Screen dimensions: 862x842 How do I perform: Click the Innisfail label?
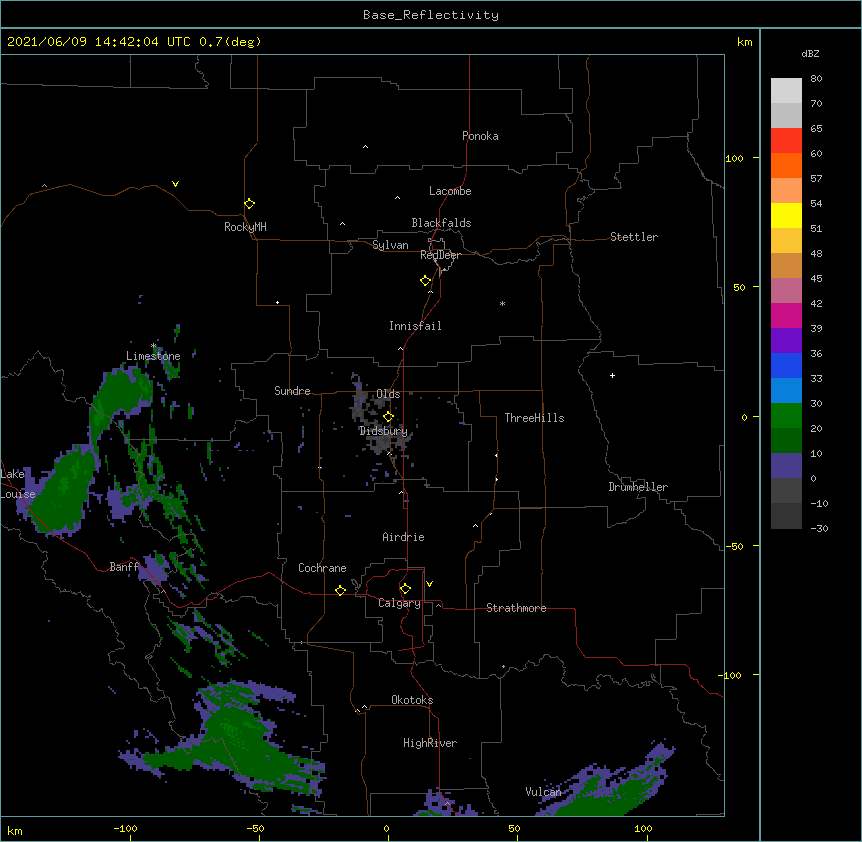pyautogui.click(x=415, y=326)
